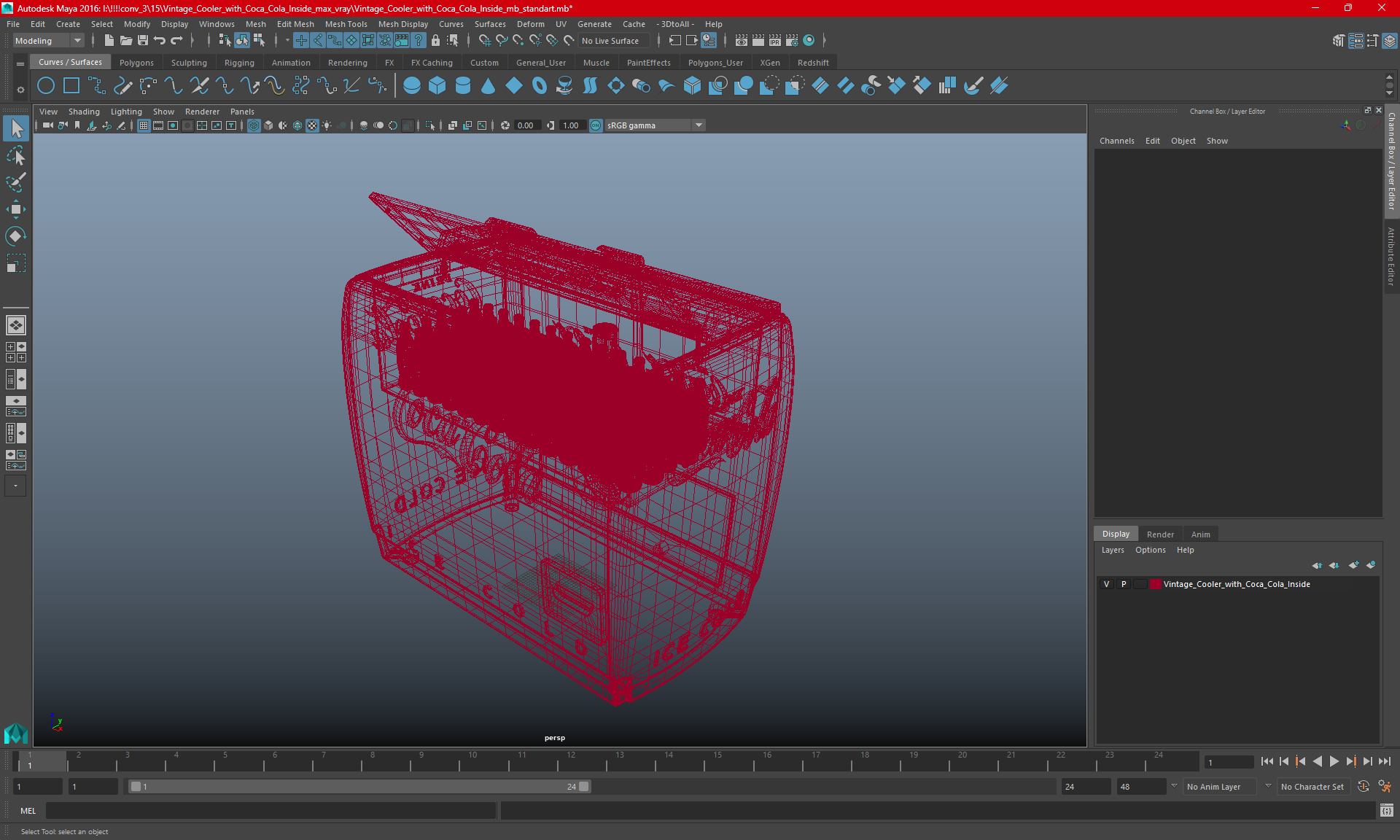The height and width of the screenshot is (840, 1400).
Task: Create a new scene icon
Action: click(109, 41)
